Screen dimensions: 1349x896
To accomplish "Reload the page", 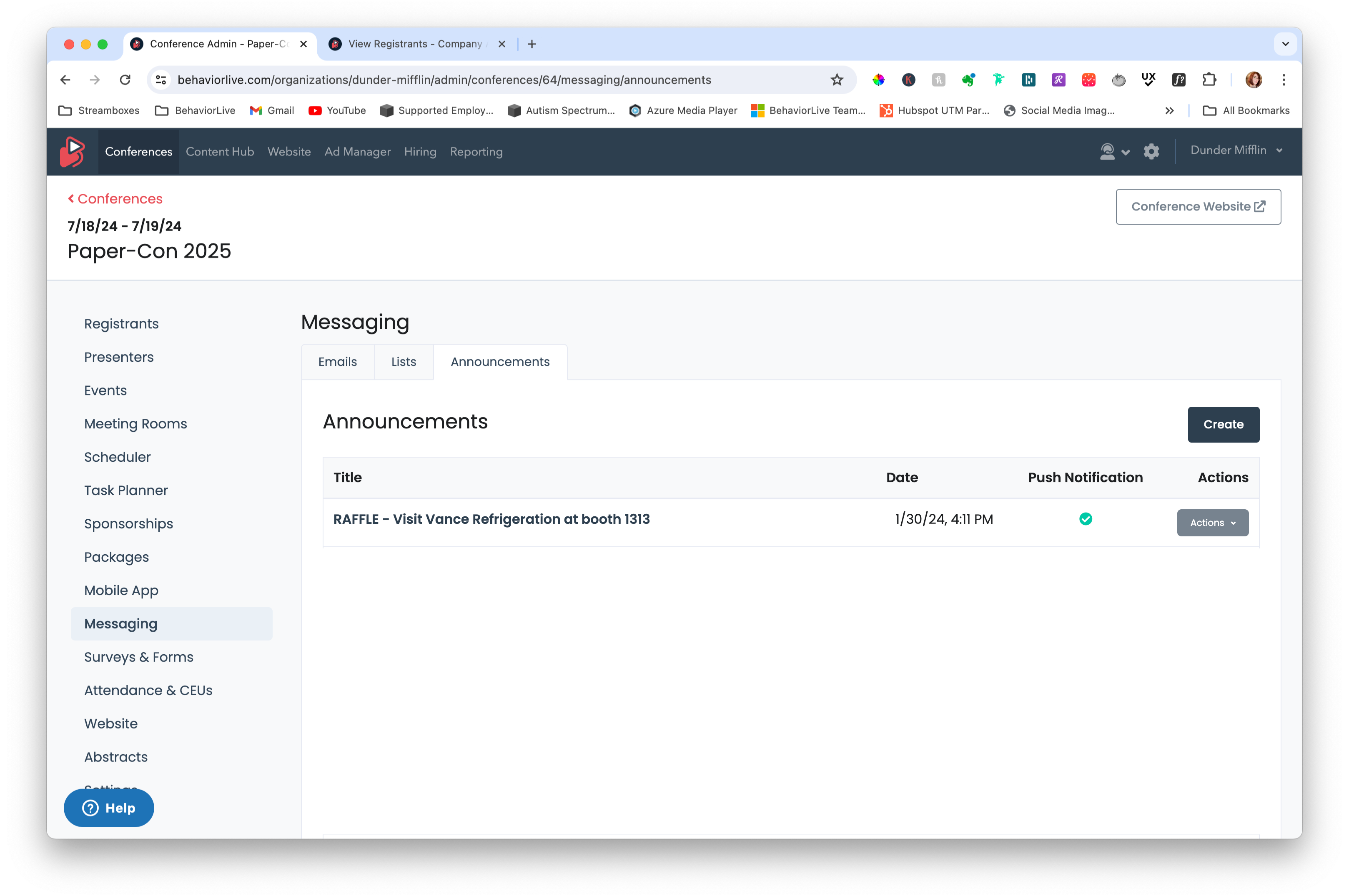I will click(x=125, y=80).
